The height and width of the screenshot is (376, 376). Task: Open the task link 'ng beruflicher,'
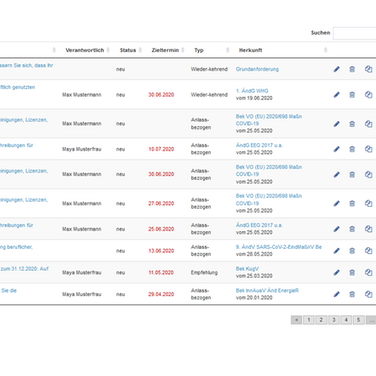(16, 247)
